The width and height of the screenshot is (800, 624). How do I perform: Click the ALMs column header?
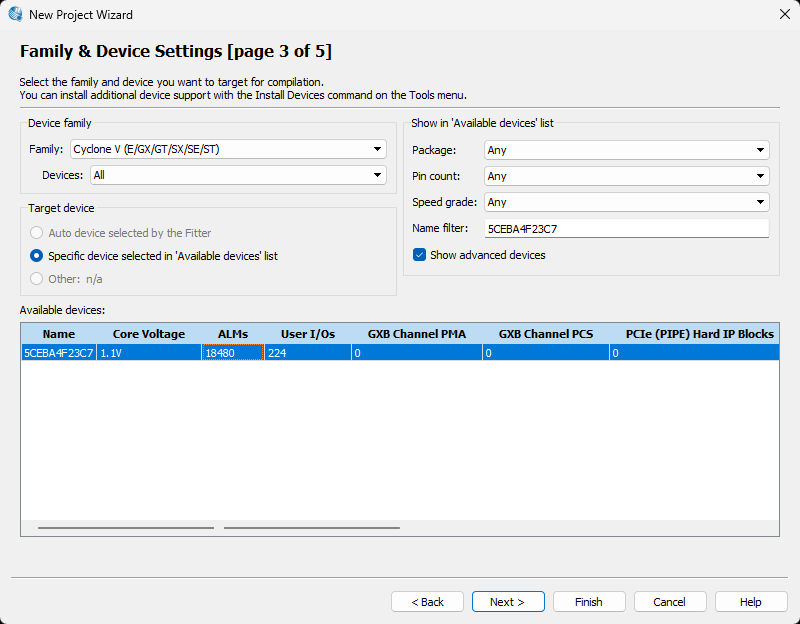(233, 334)
